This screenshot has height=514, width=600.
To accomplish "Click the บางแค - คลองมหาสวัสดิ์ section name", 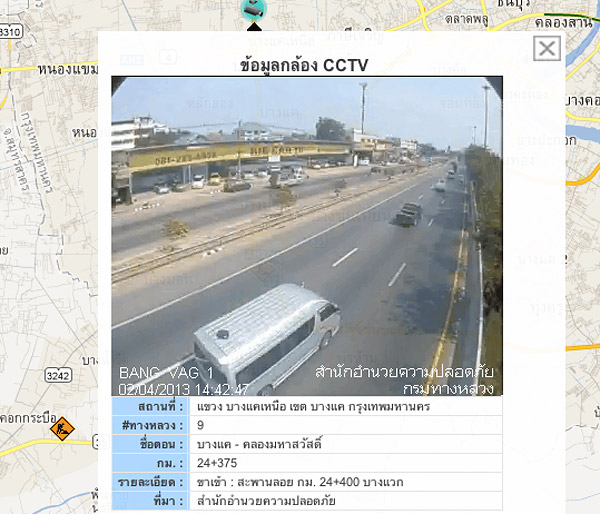I will [x=259, y=444].
